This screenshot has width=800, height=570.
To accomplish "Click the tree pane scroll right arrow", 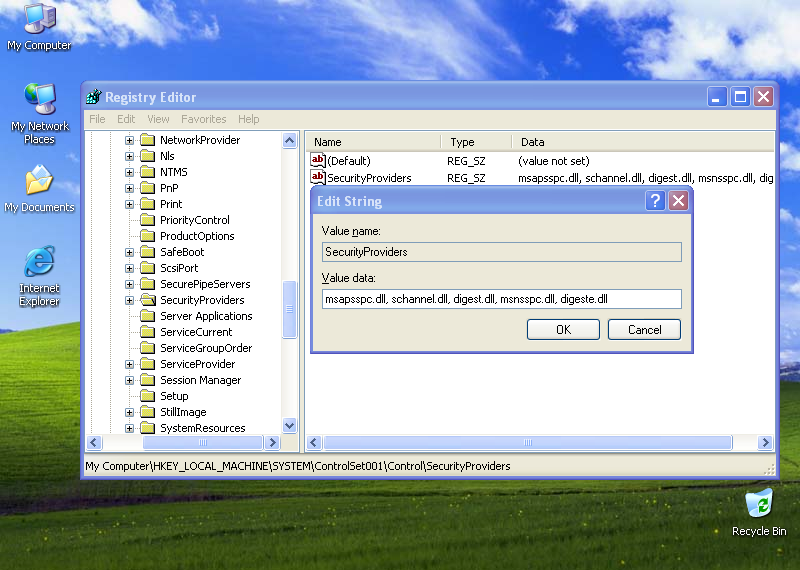I will [272, 442].
